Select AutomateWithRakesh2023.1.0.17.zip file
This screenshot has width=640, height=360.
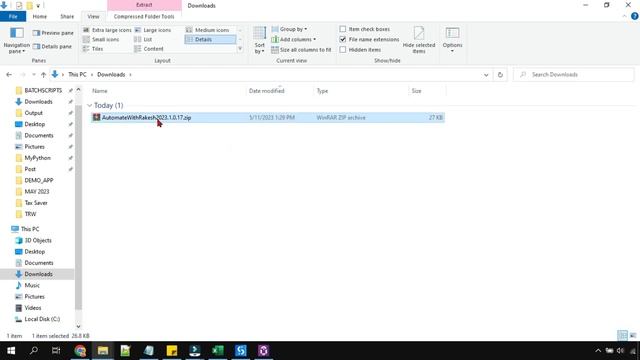267,118
